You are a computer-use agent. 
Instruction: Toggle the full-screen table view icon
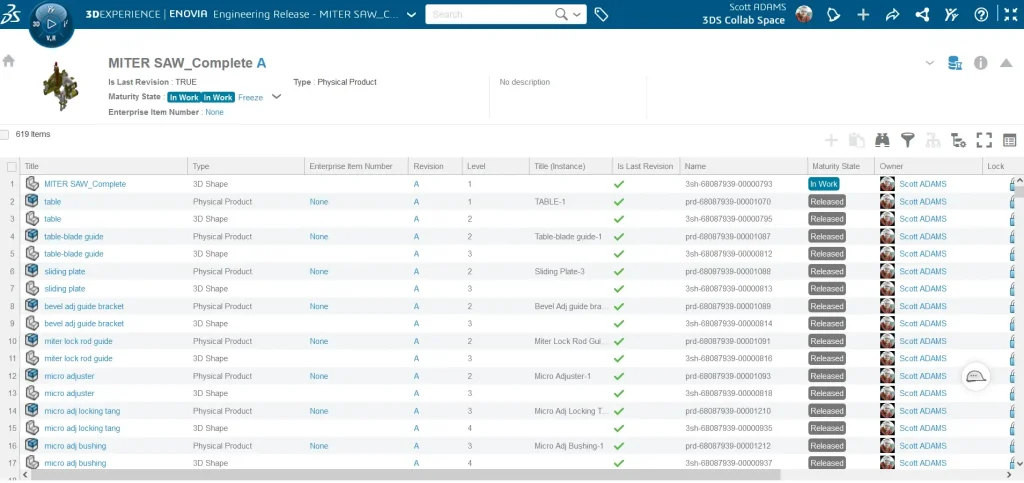point(983,141)
